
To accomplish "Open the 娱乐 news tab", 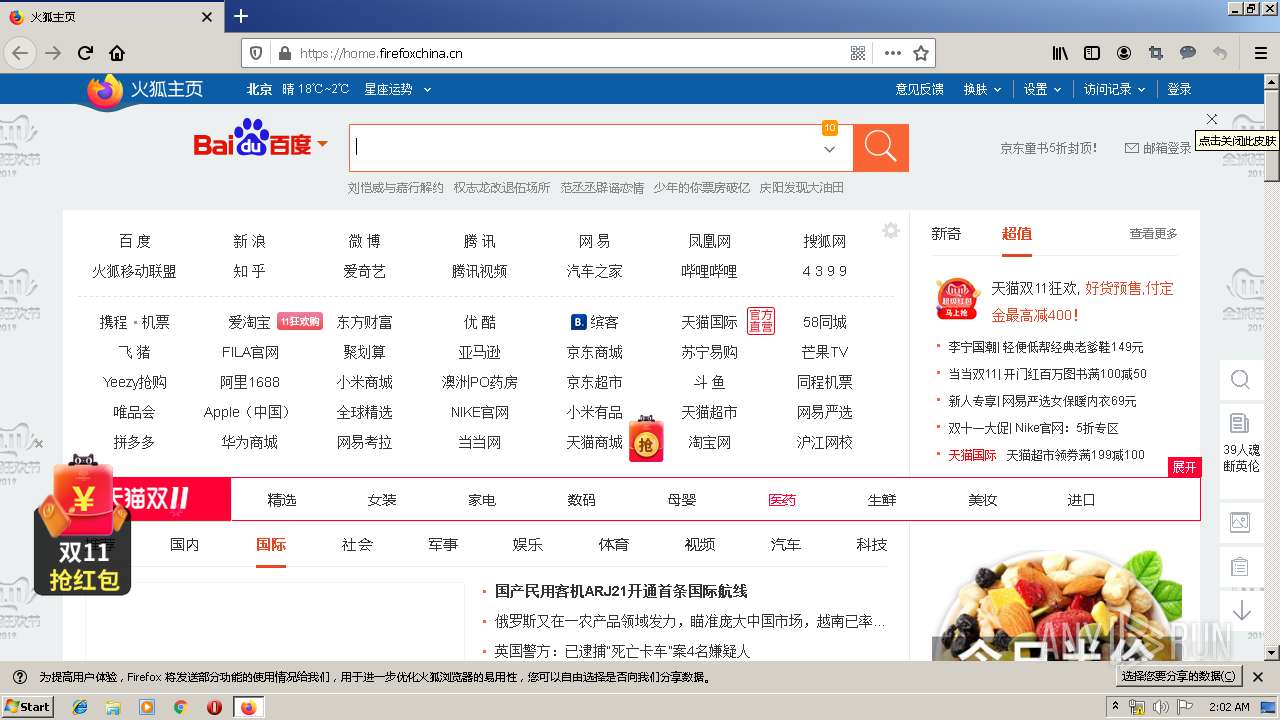I will [x=528, y=545].
